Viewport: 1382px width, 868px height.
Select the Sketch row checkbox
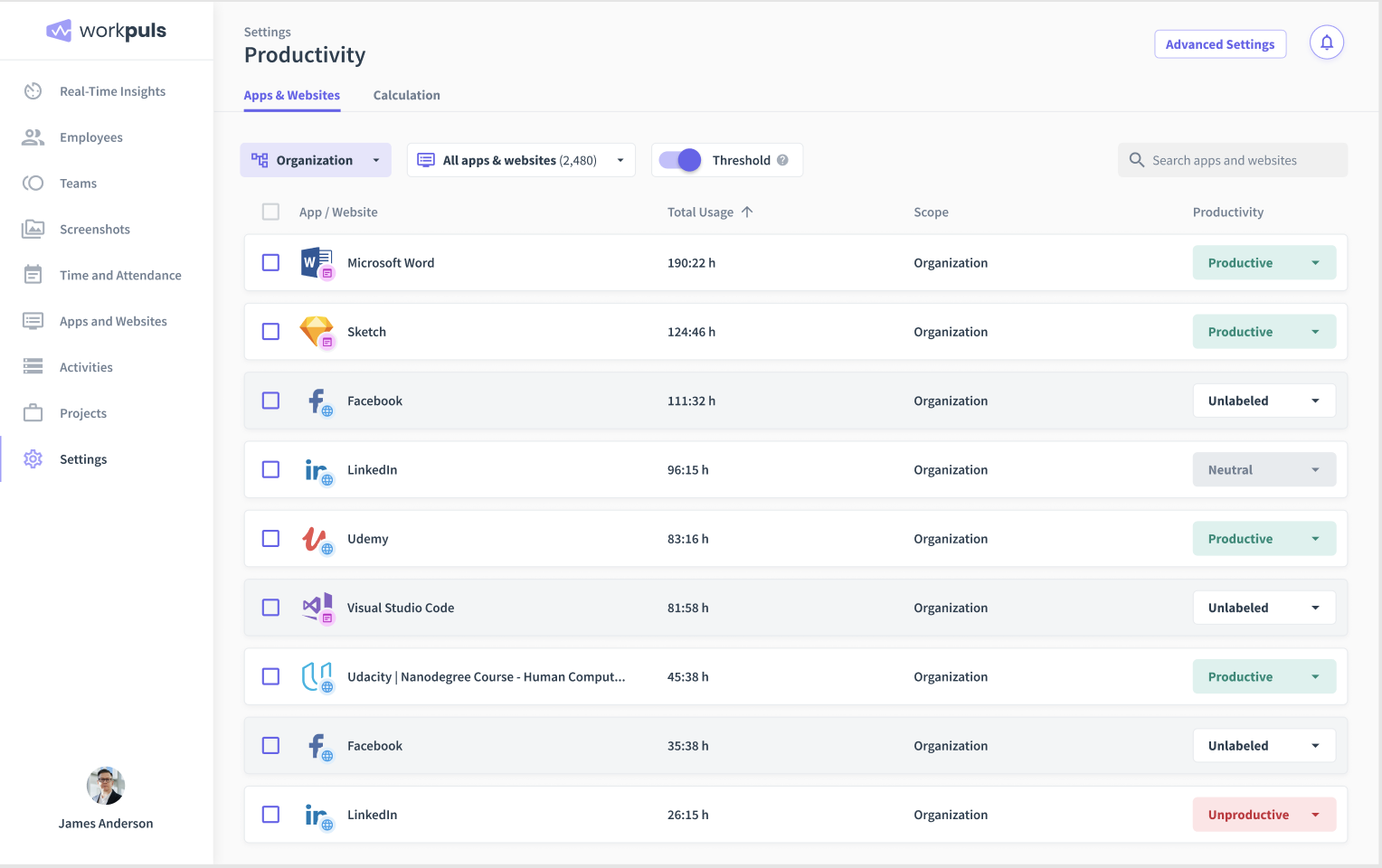coord(270,331)
